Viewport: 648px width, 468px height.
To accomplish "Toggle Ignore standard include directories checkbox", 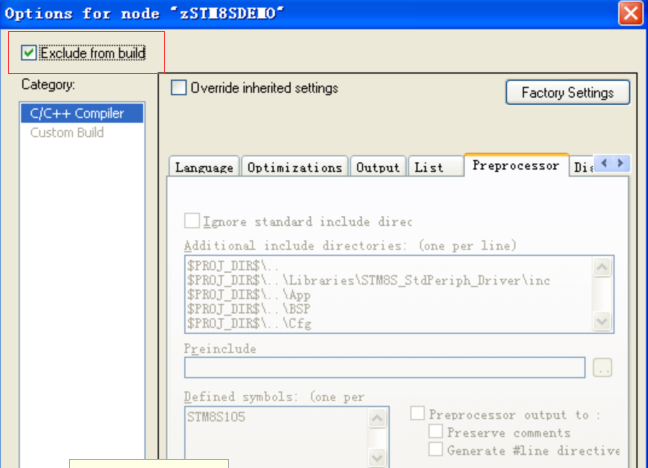I will (x=192, y=222).
